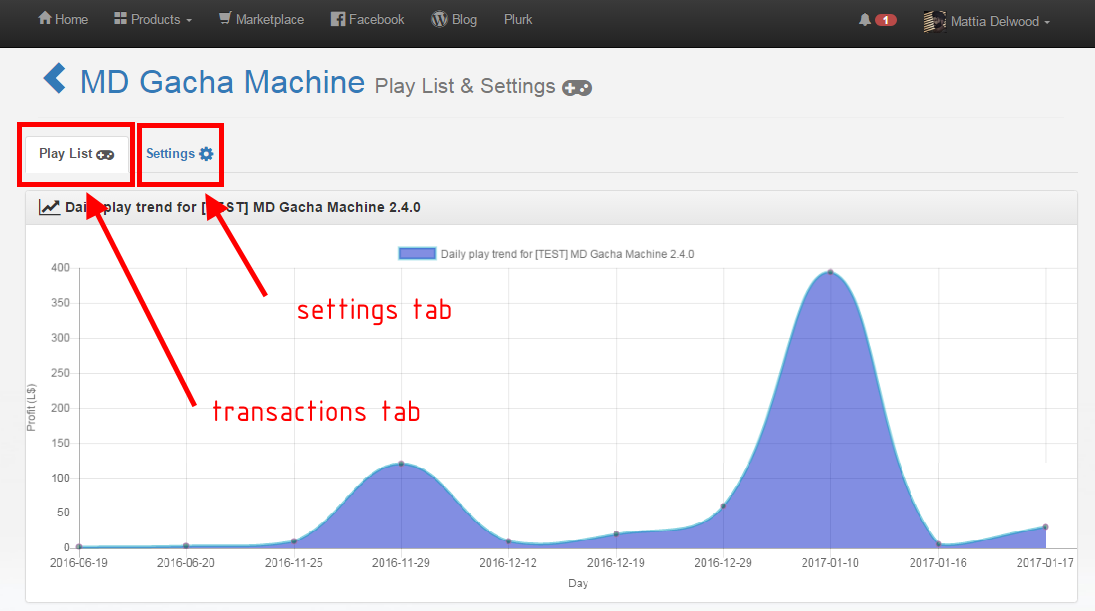
Task: Click the gear icon on the Settings tab
Action: pos(205,153)
